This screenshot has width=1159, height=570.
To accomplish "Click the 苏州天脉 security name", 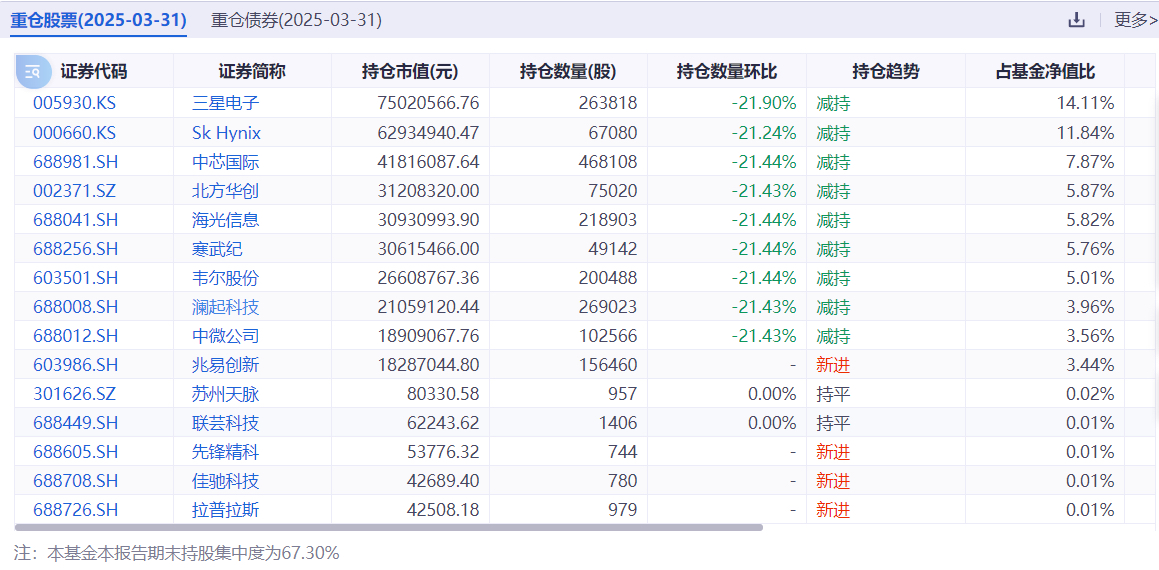I will tap(225, 394).
